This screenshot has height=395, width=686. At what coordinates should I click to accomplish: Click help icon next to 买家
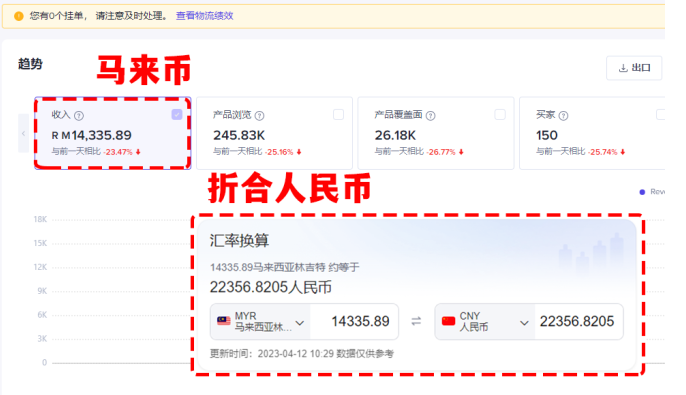coord(564,115)
